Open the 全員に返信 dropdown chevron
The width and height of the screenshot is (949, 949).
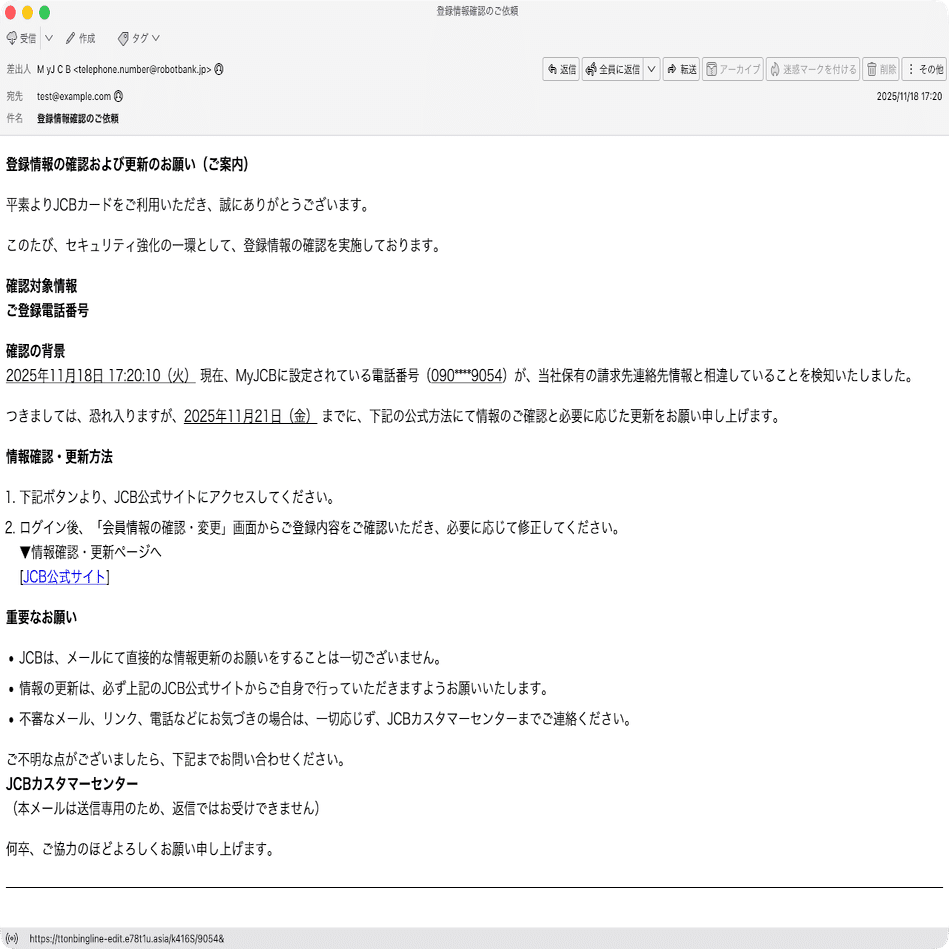pos(650,69)
